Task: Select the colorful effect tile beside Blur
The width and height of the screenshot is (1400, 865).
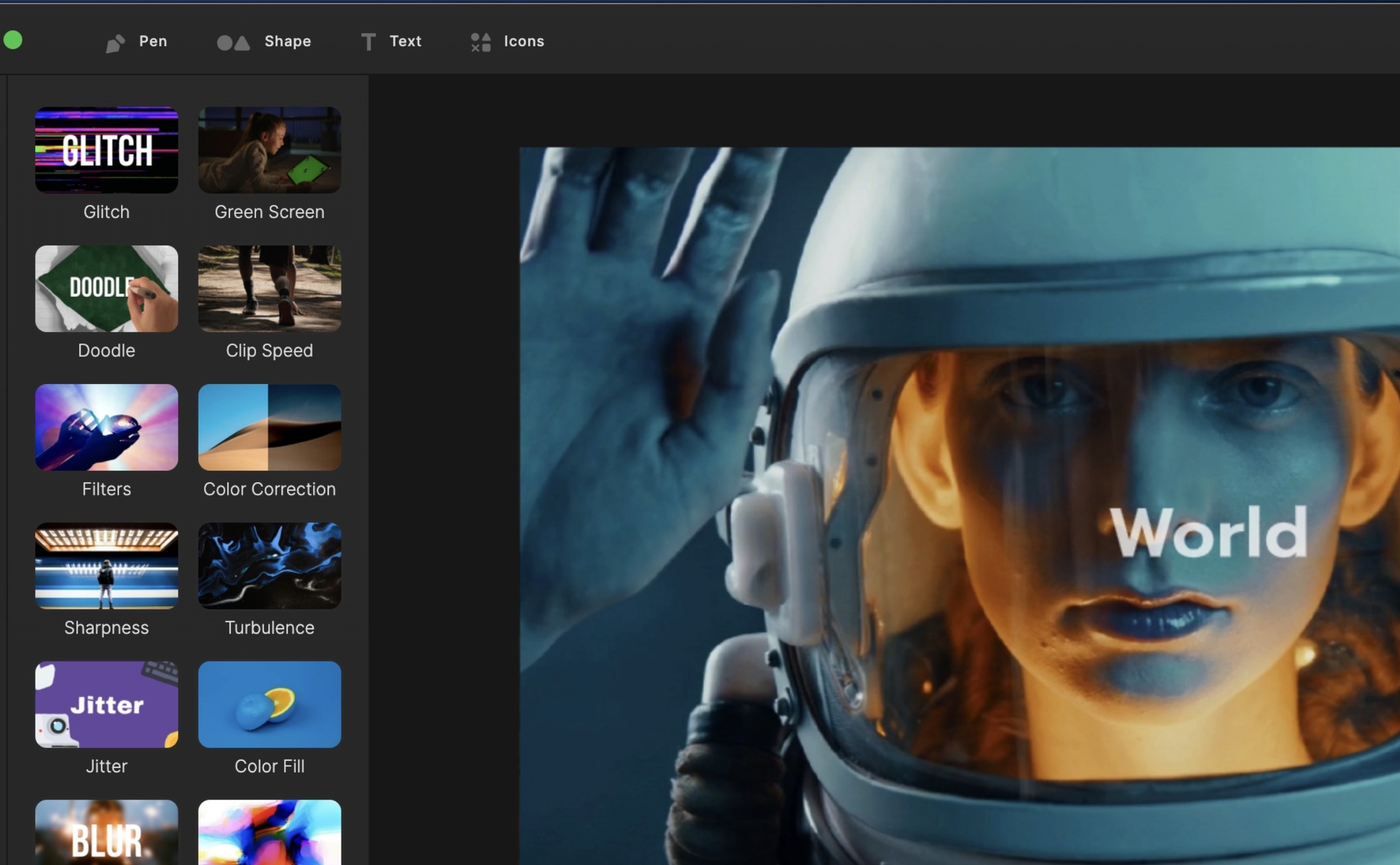Action: (x=269, y=838)
